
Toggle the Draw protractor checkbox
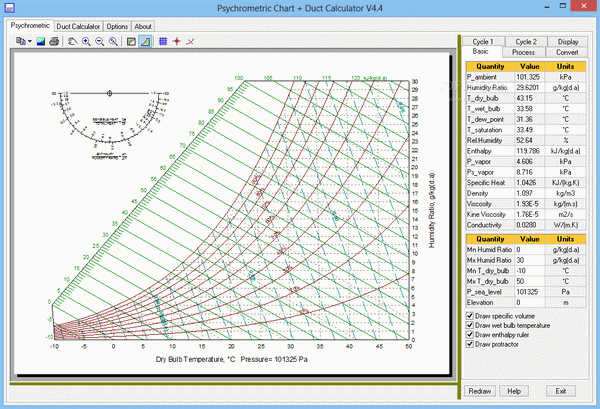pos(471,345)
